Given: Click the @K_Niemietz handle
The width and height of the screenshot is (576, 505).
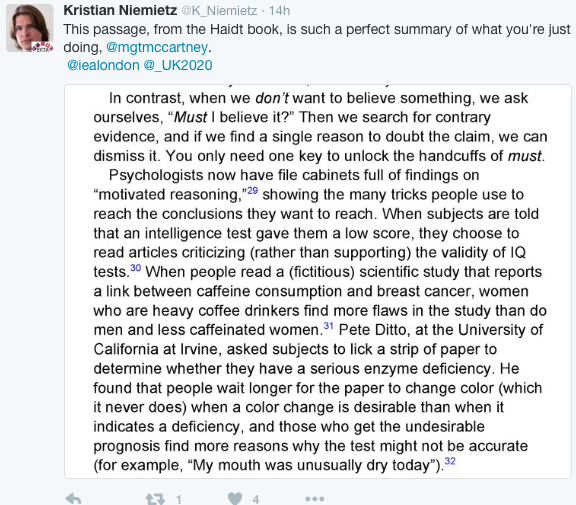Looking at the screenshot, I should coord(219,11).
